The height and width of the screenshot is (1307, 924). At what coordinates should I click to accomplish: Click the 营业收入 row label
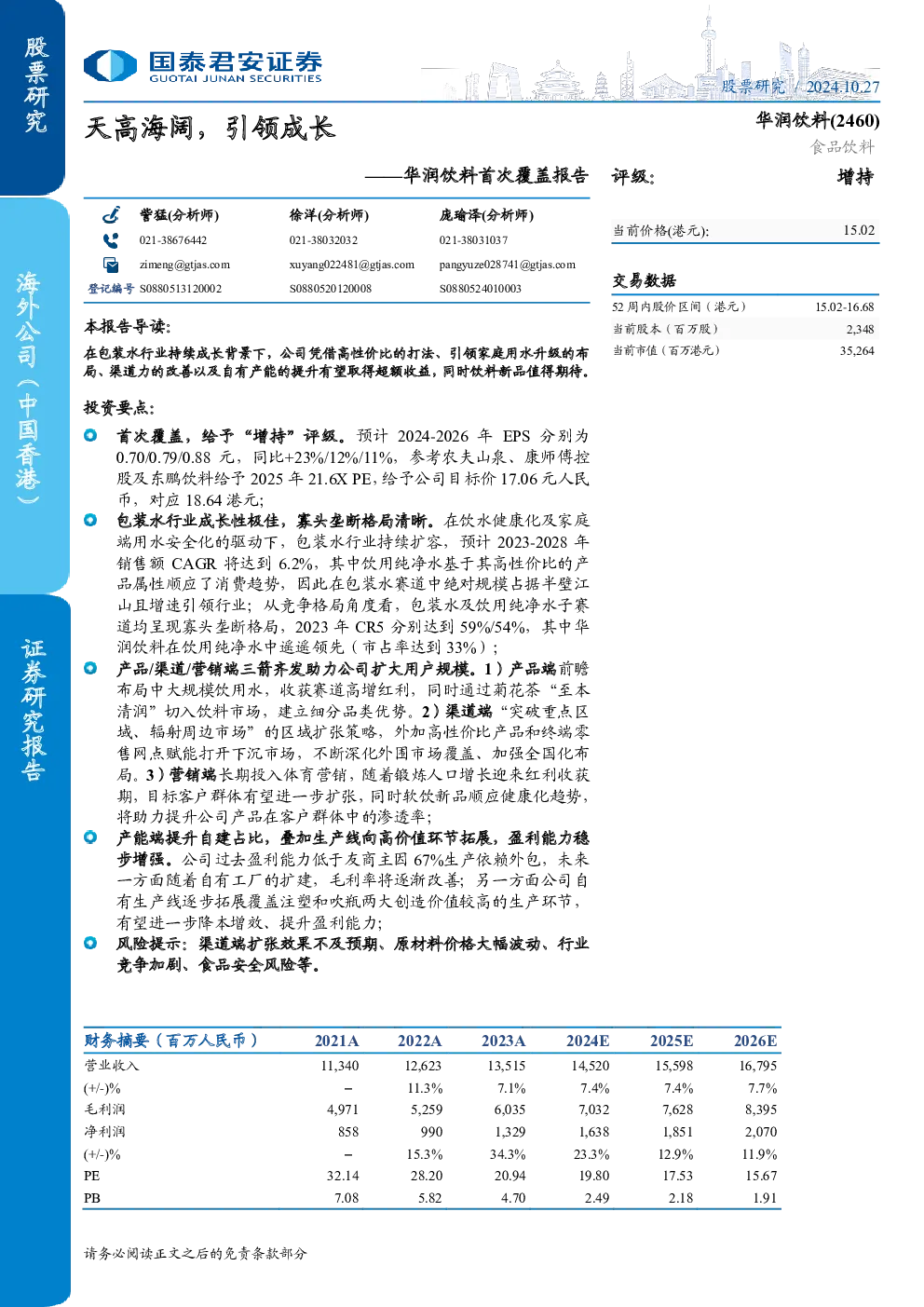112,1066
